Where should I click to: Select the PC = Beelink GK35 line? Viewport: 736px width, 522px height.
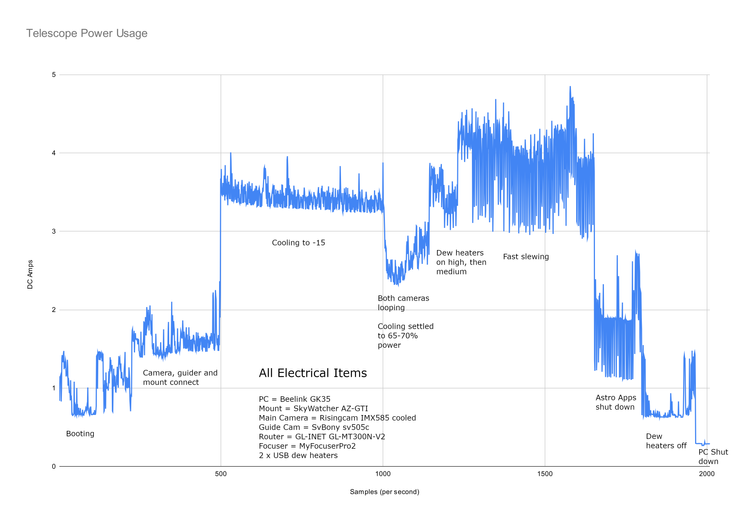pos(297,399)
